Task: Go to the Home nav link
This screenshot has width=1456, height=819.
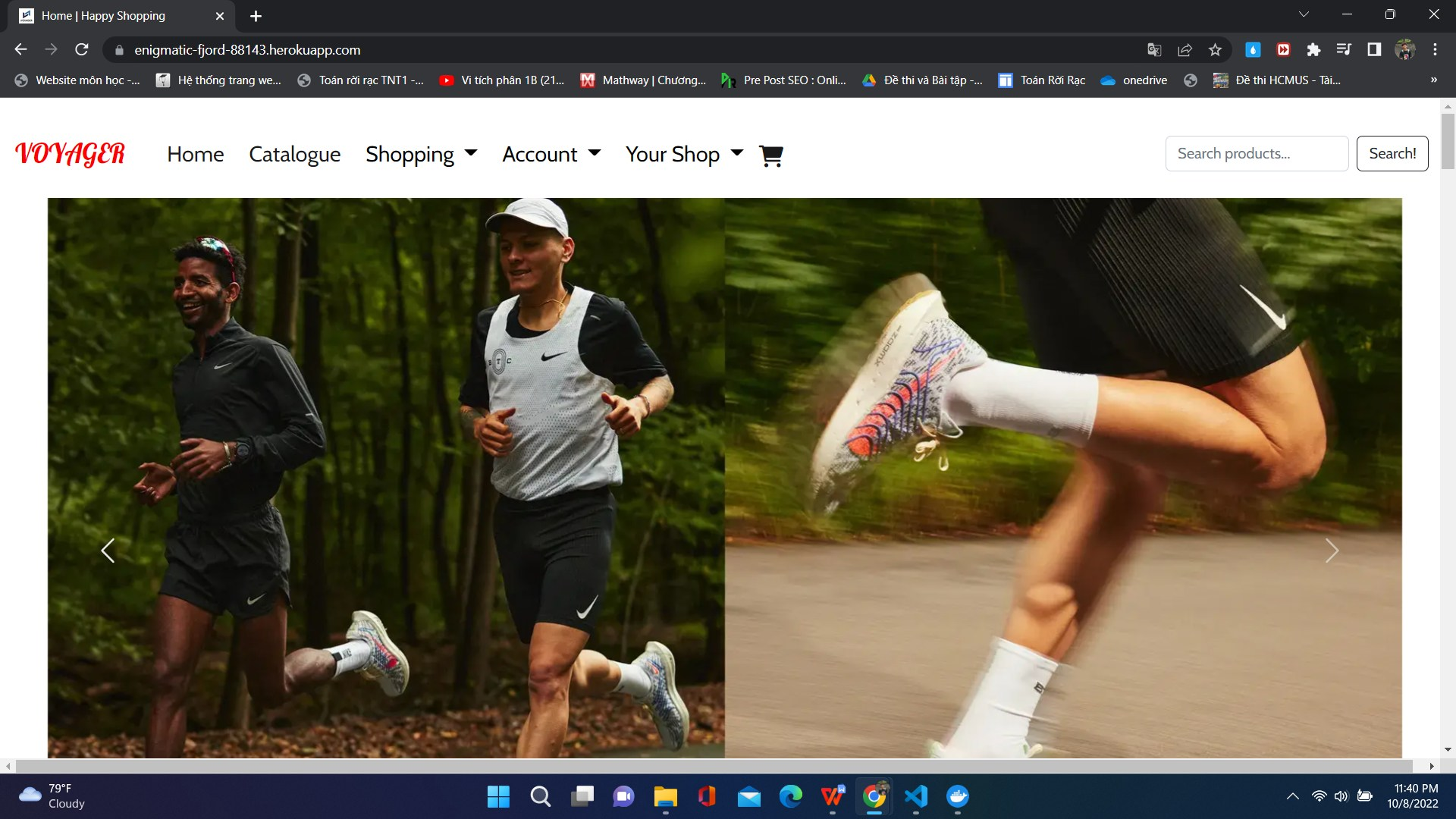Action: click(x=196, y=154)
